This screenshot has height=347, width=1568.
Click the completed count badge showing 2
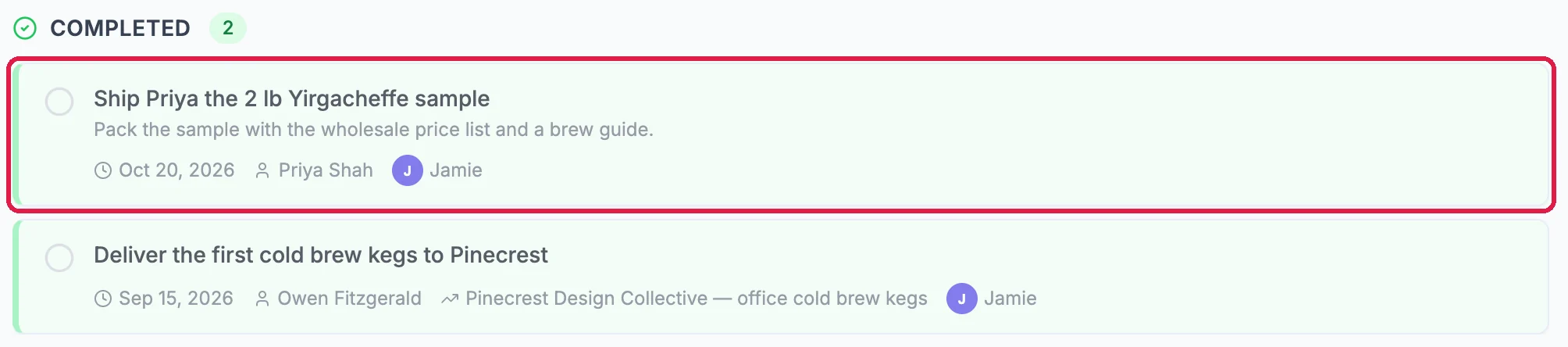point(228,28)
